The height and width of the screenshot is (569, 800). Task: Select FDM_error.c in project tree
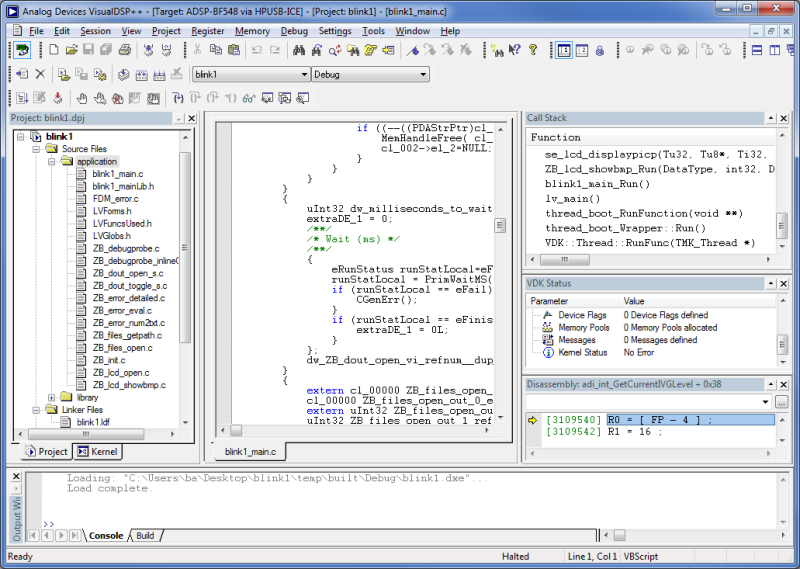[115, 199]
